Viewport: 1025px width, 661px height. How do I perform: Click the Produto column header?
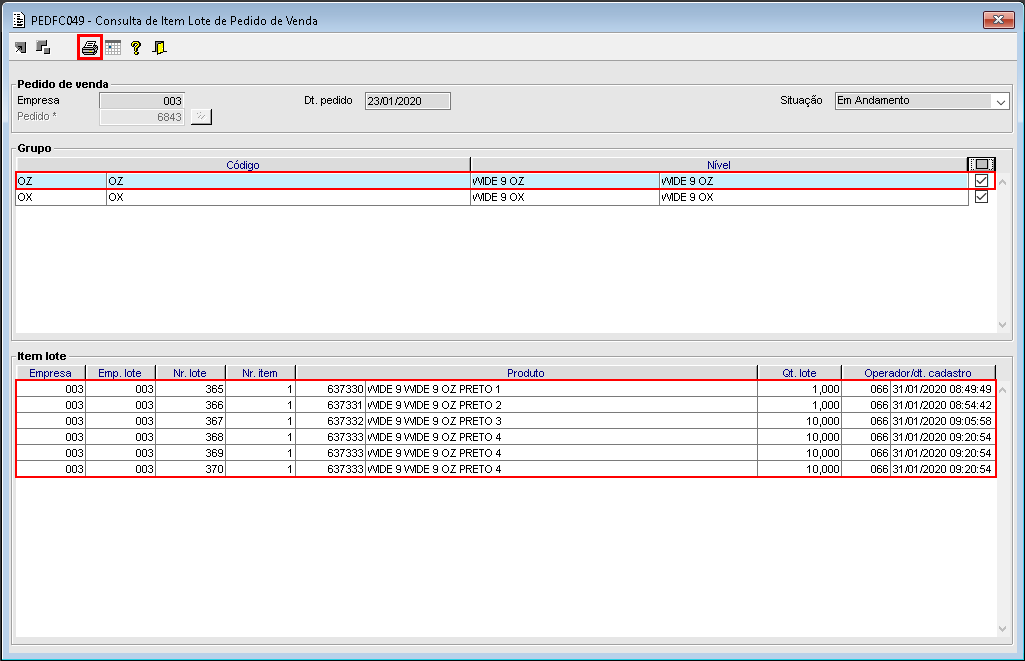point(526,373)
